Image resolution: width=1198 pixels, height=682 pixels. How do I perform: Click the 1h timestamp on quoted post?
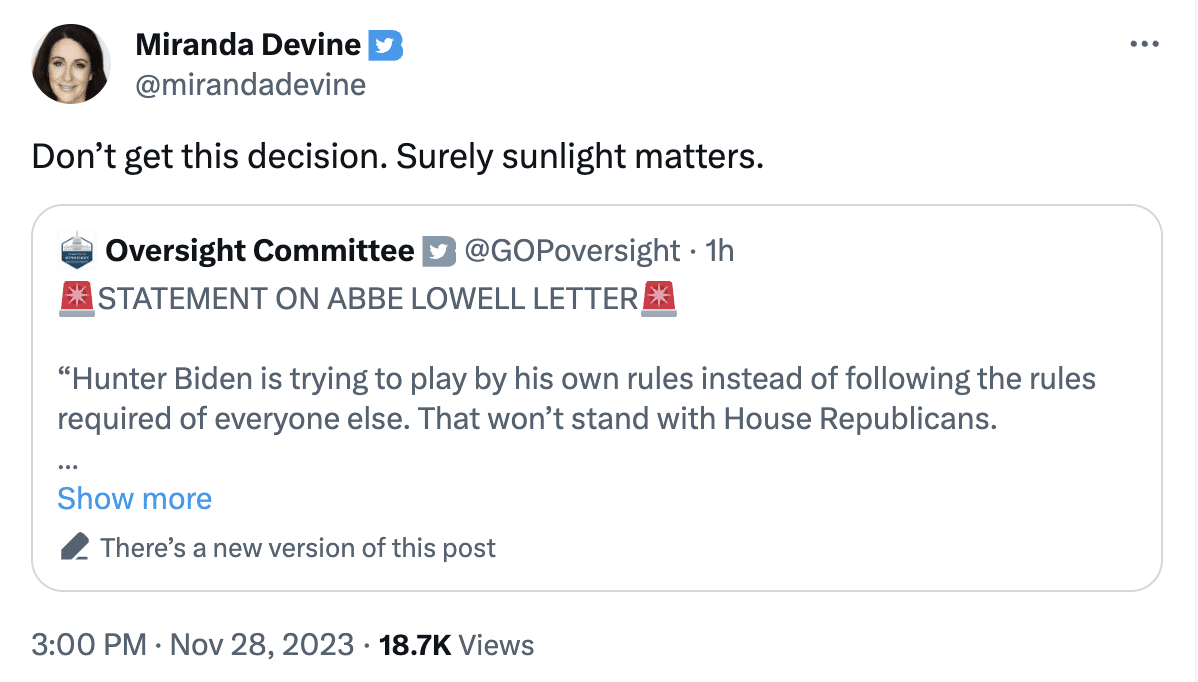coord(720,251)
